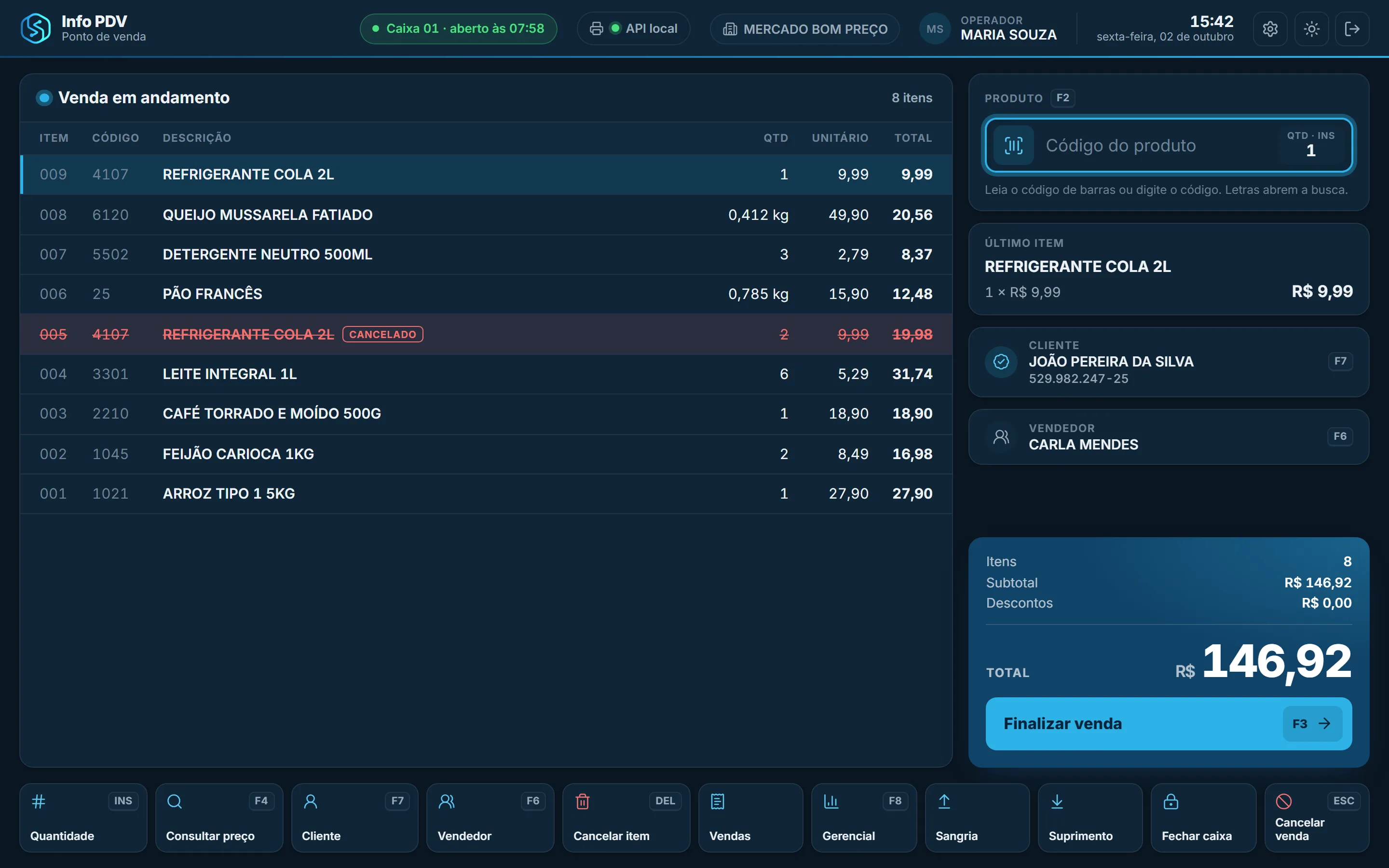Screen dimensions: 1389x868
Task: Select DETERGENTE NEUTRO 500ML row
Action: (486, 254)
